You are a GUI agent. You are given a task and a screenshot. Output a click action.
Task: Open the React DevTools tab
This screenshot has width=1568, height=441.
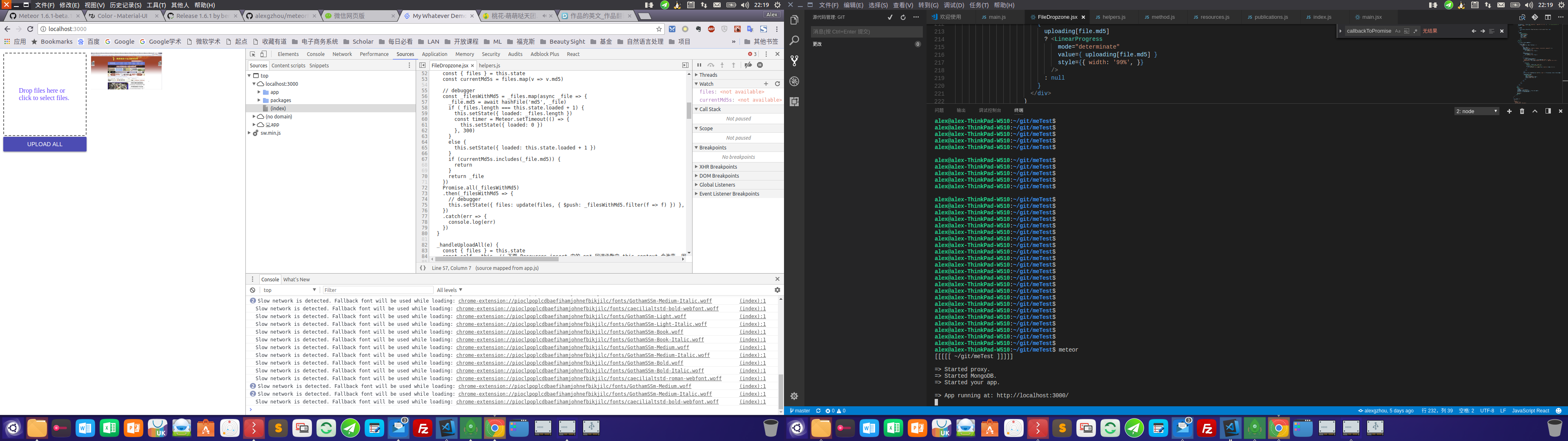click(573, 54)
